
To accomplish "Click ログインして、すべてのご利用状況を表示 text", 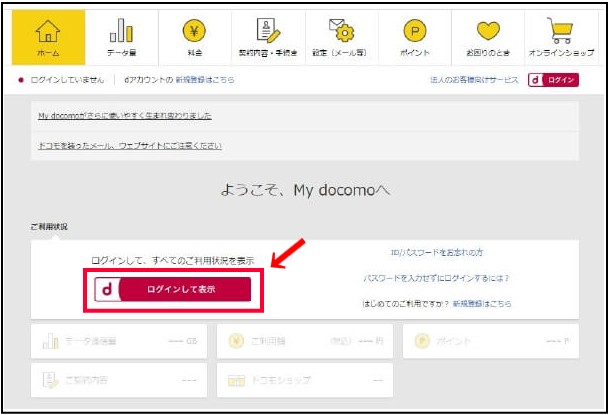I will (x=173, y=260).
